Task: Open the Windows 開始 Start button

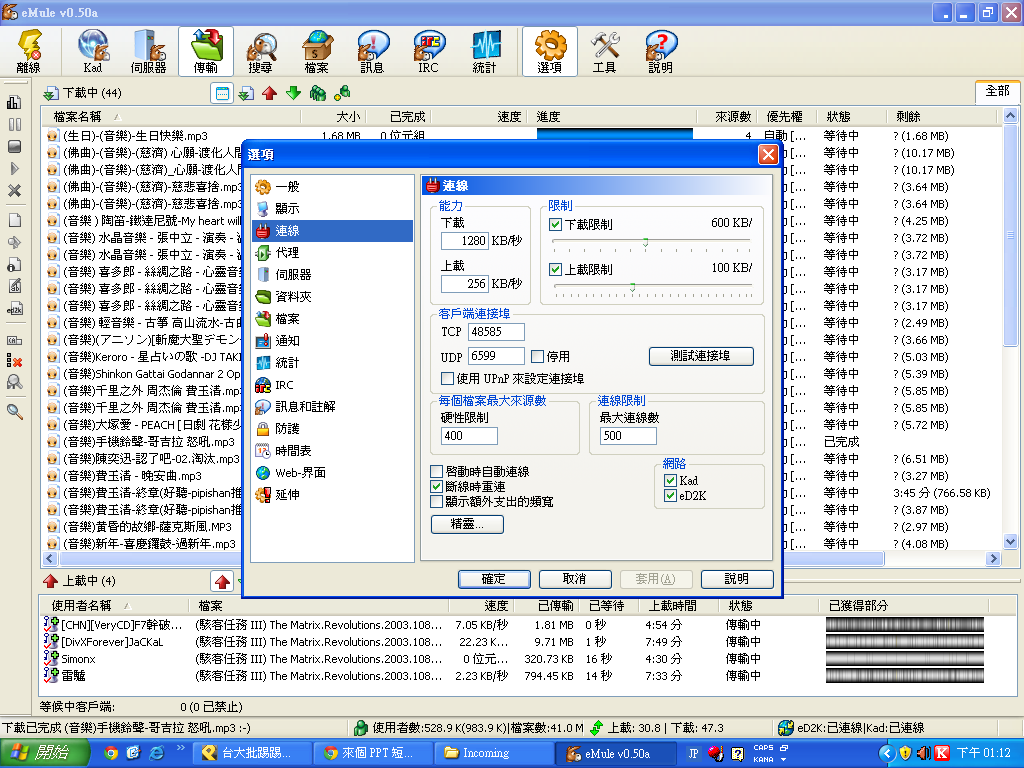Action: [37, 752]
